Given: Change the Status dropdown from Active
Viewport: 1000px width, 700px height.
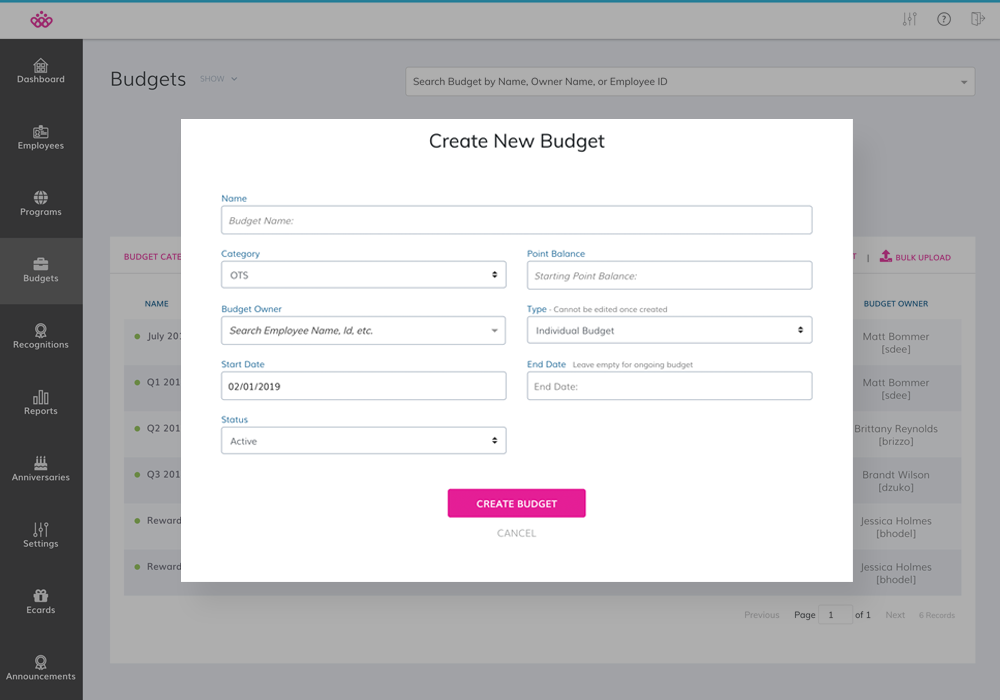Looking at the screenshot, I should (x=363, y=440).
